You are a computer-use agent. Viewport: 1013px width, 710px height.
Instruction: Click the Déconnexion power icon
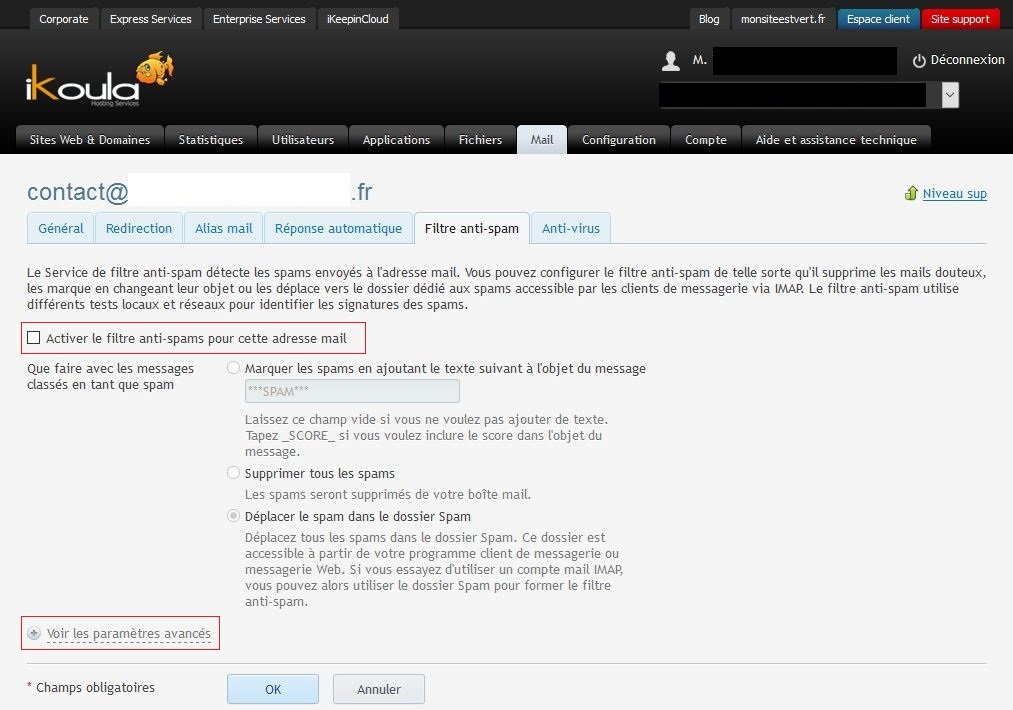[x=919, y=61]
